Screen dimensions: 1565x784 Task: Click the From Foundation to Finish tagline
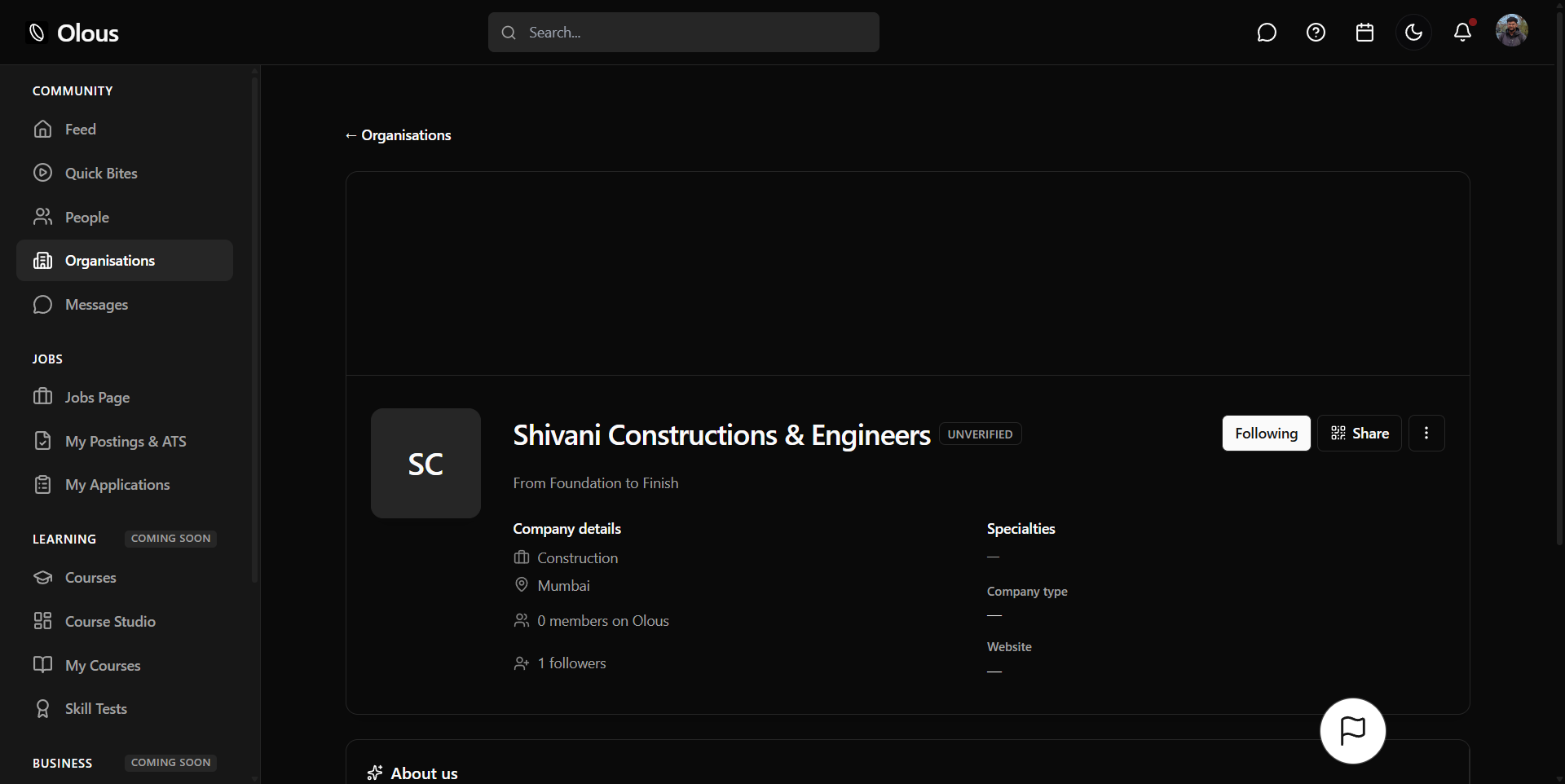596,483
